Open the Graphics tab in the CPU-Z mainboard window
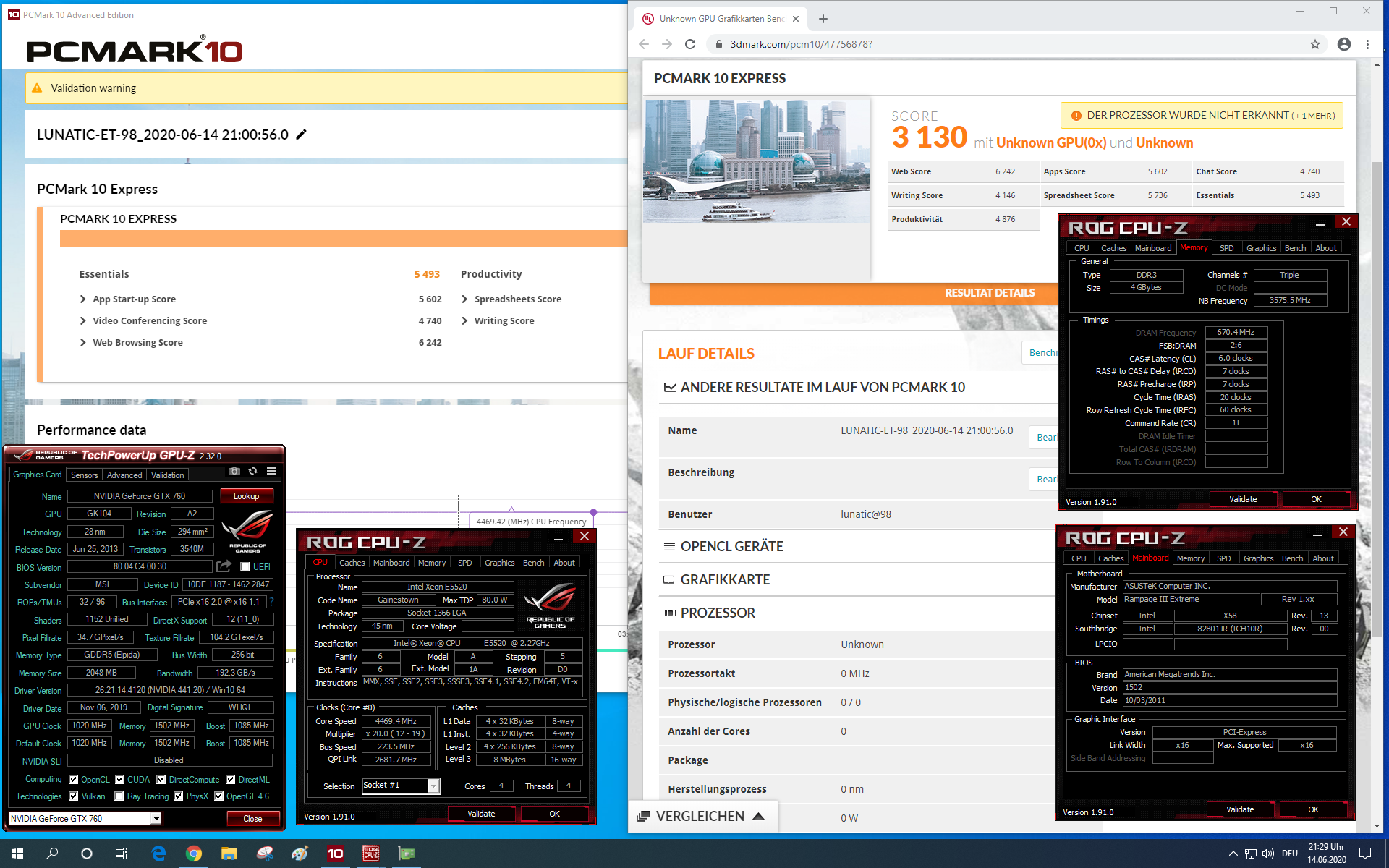 tap(1258, 558)
